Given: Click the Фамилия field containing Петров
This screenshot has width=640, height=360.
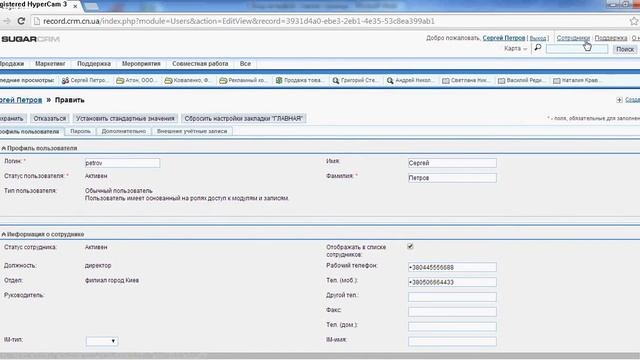Looking at the screenshot, I should coord(452,178).
